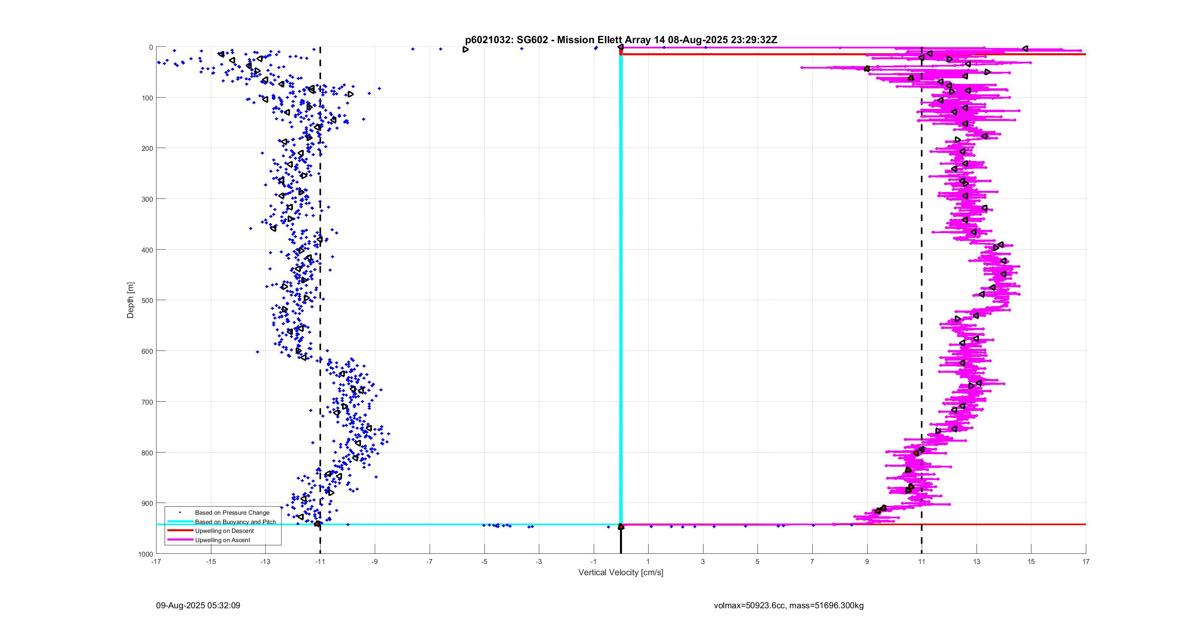Viewport: 1200px width, 622px height.
Task: Click x-axis tick label -15
Action: (x=211, y=562)
